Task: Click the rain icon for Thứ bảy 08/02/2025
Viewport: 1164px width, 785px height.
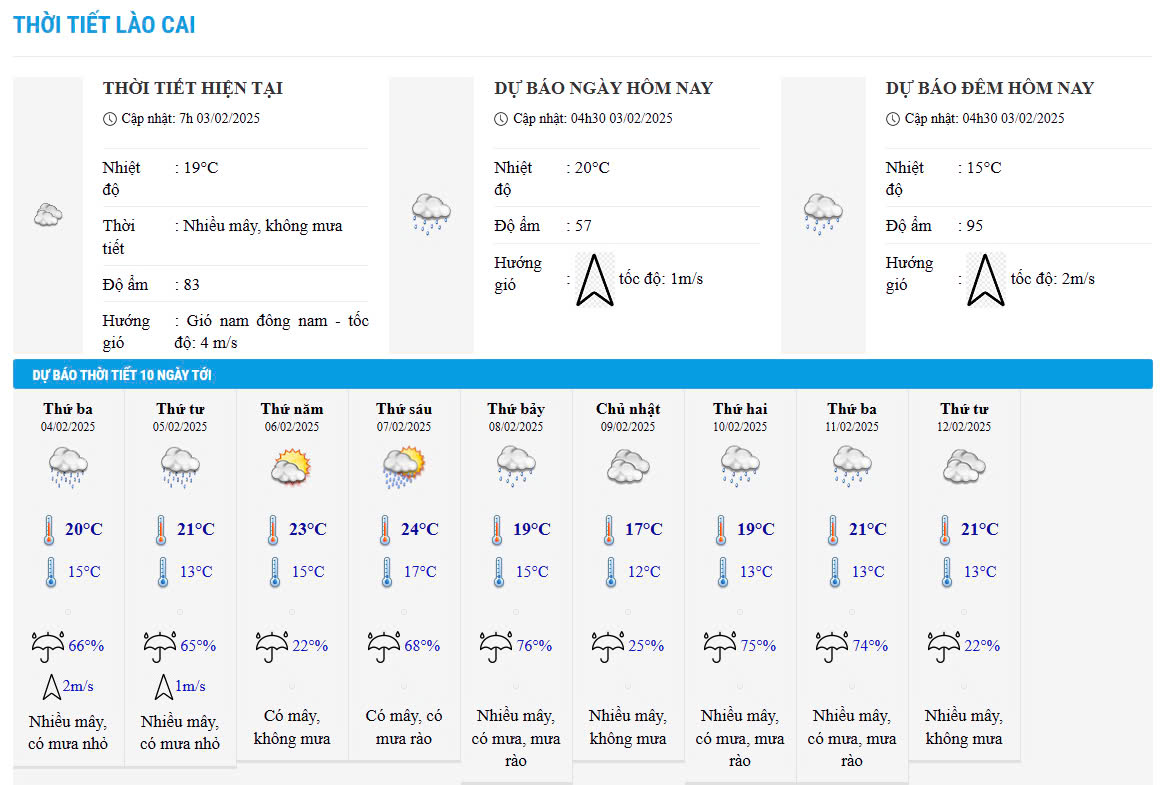Action: coord(516,466)
